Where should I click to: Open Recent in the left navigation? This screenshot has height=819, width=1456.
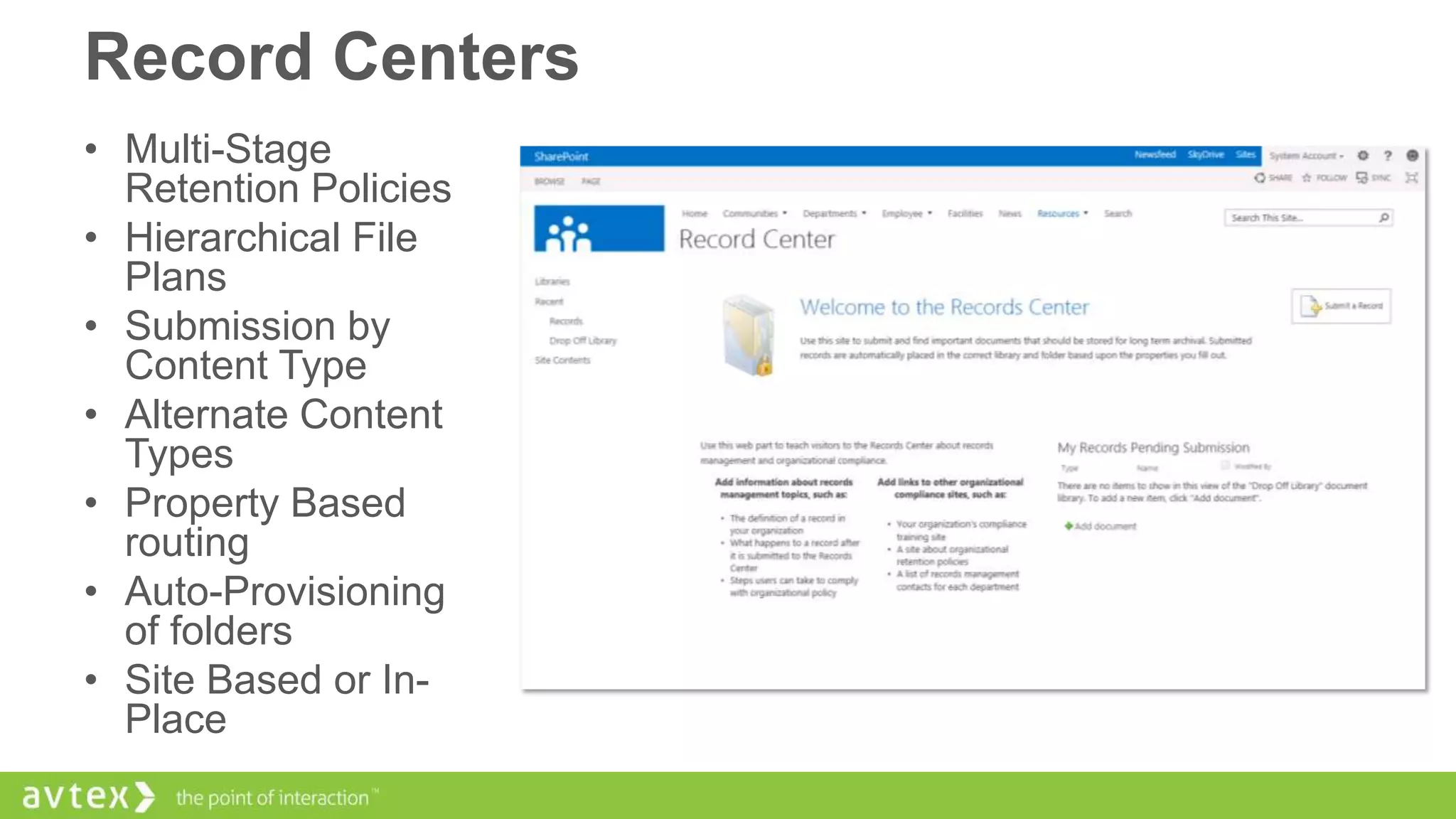pos(549,301)
